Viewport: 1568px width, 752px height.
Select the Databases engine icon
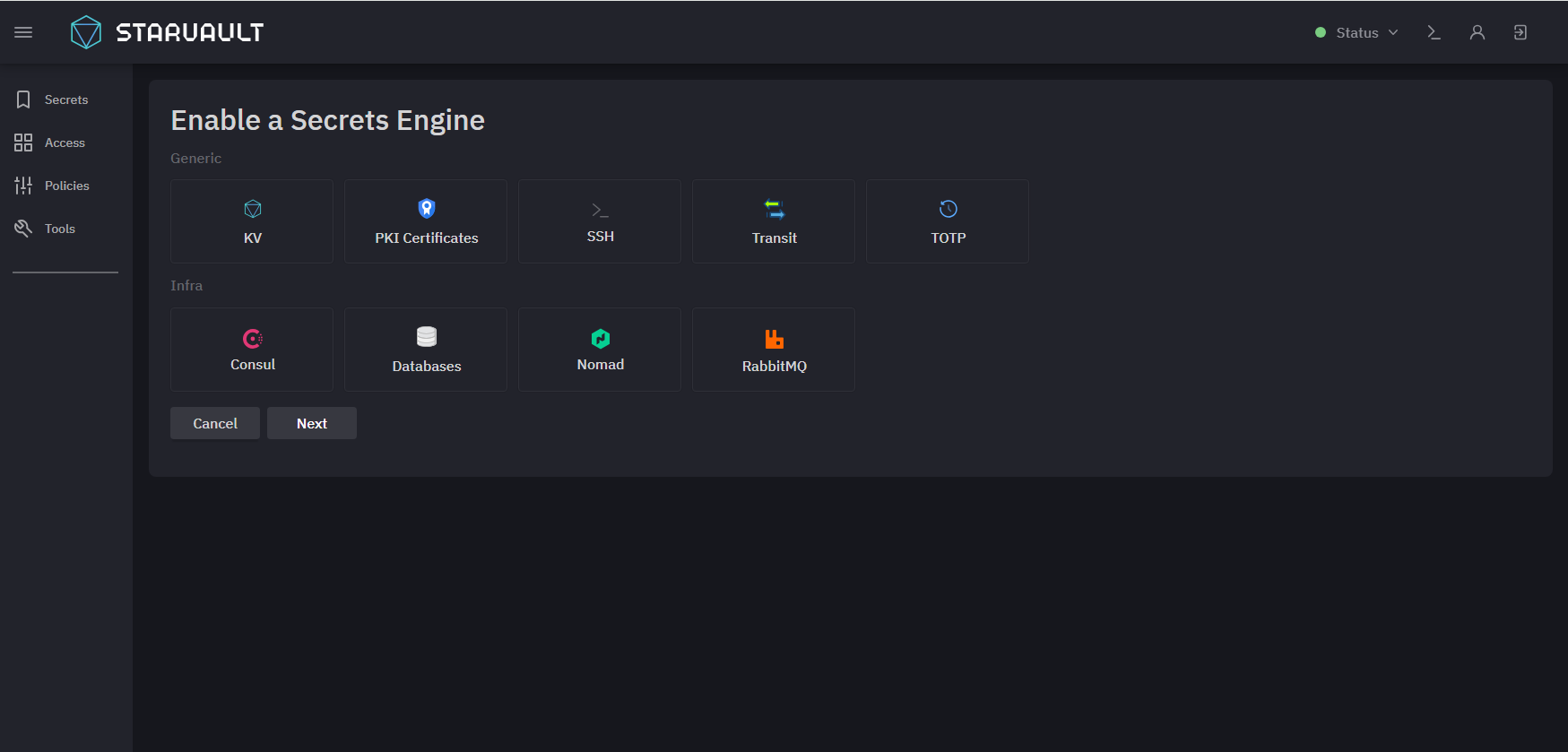tap(427, 337)
